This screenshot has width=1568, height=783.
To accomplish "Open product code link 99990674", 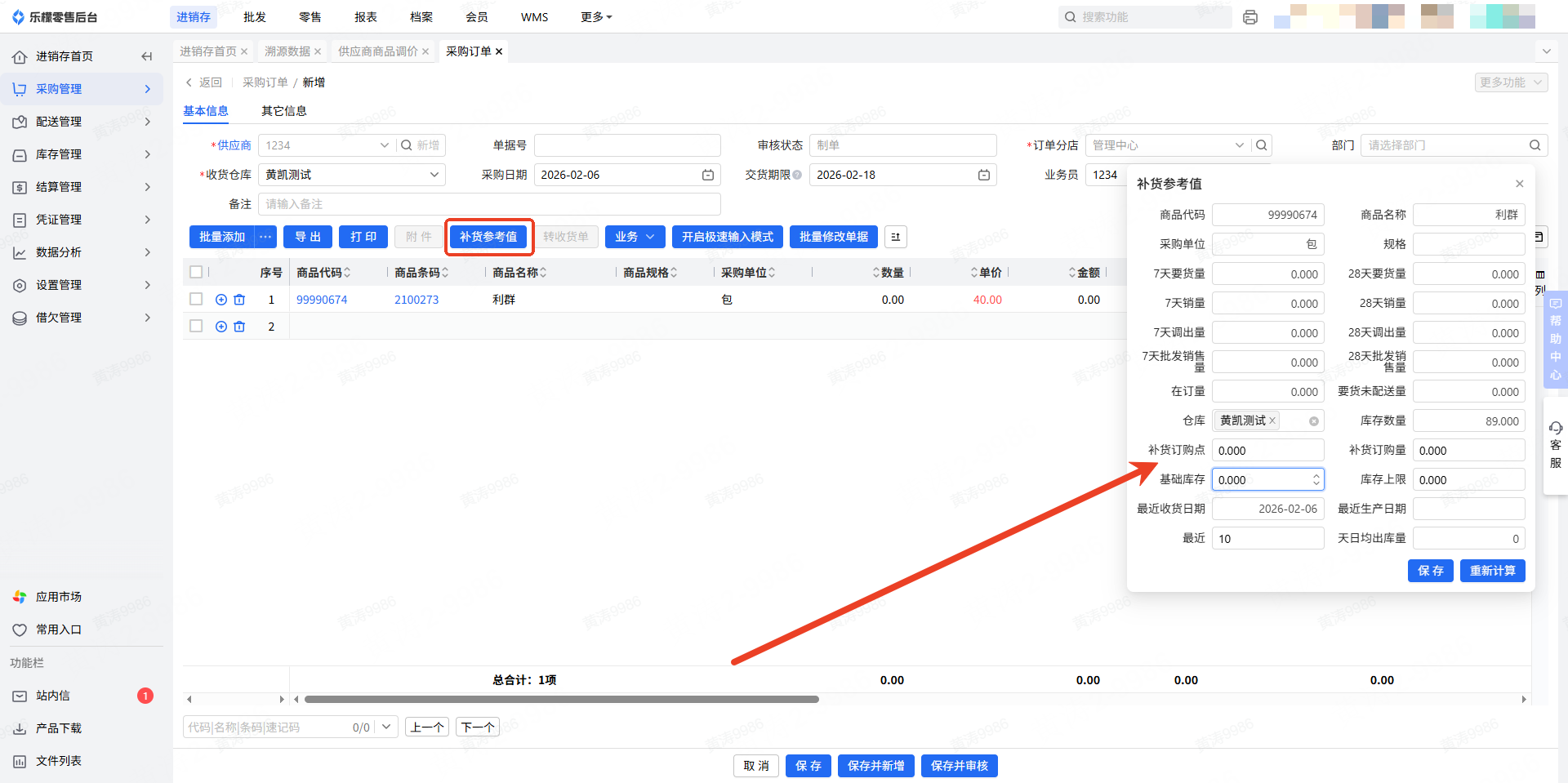I will click(x=322, y=300).
